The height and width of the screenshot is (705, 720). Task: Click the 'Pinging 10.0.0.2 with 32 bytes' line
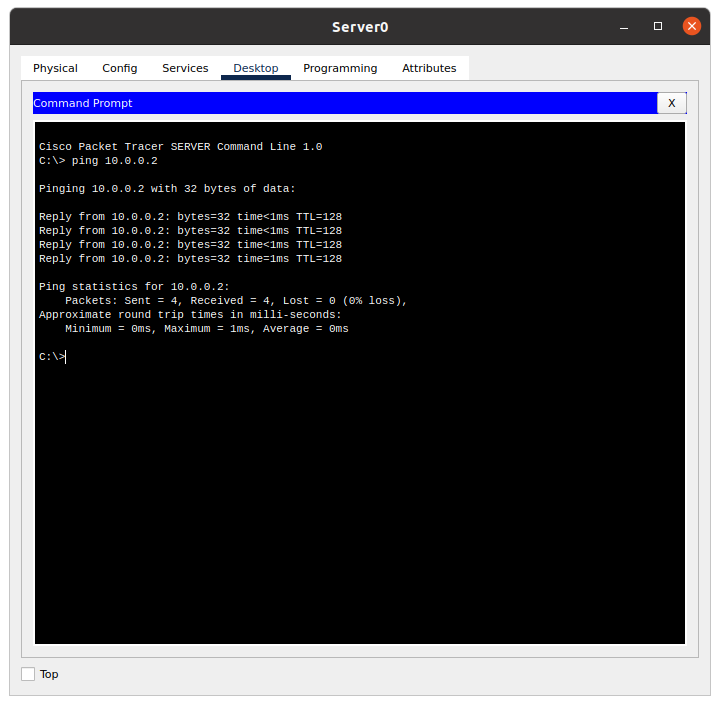167,188
